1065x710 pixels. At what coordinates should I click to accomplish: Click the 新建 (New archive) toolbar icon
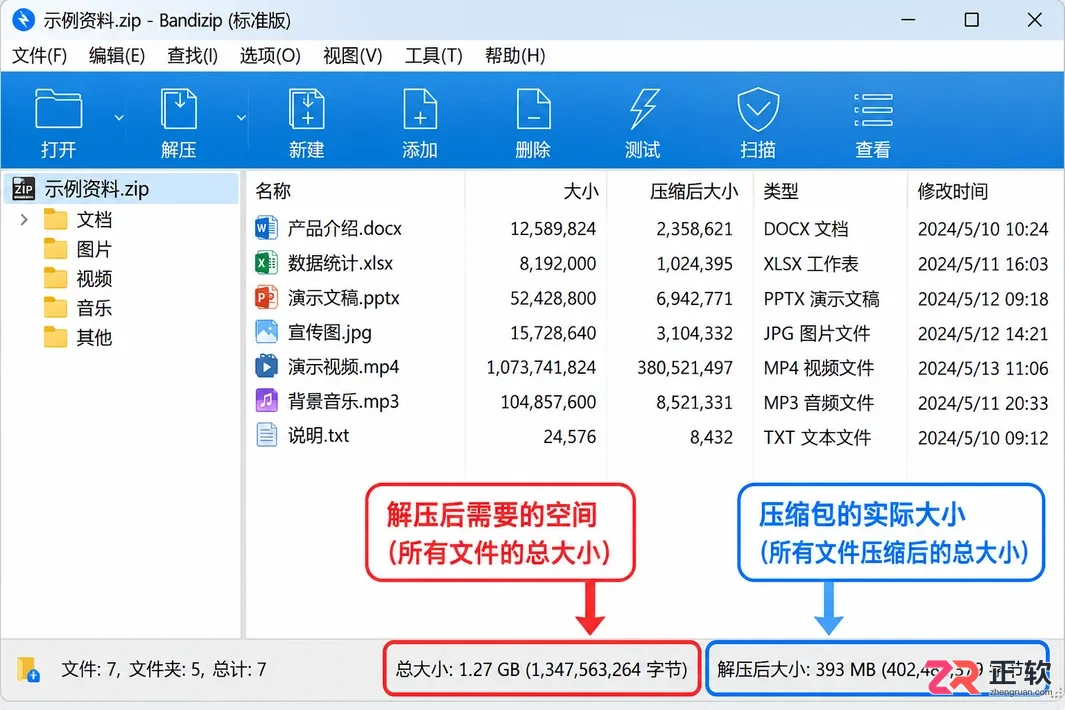point(306,109)
